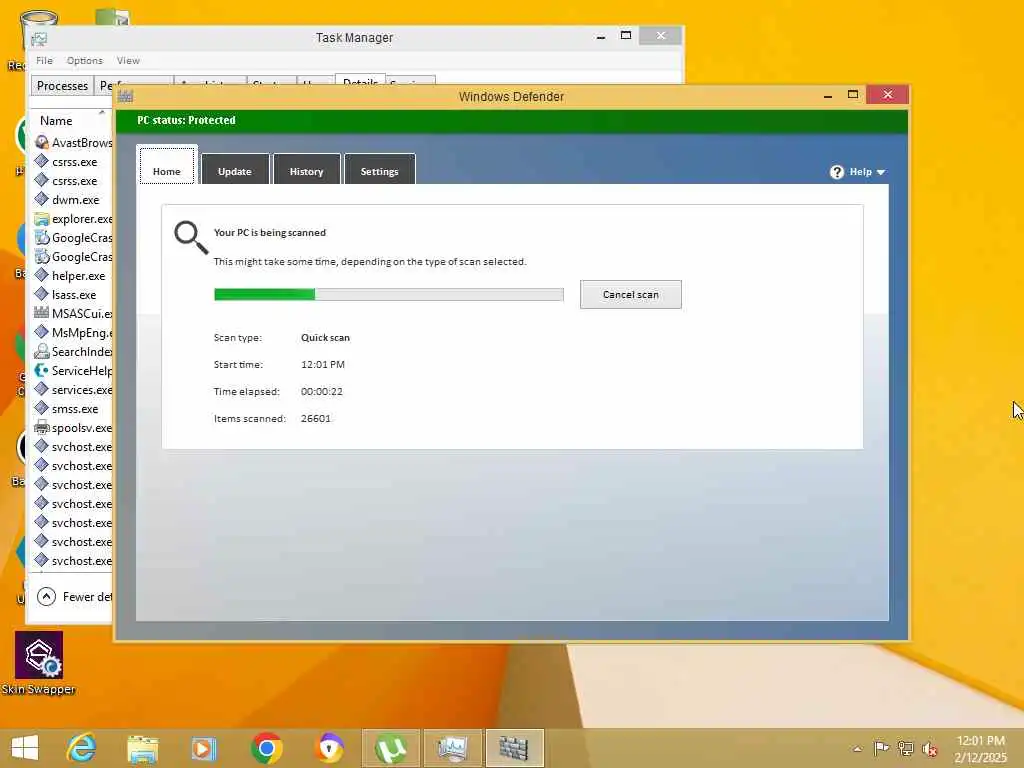The width and height of the screenshot is (1024, 768).
Task: Click the Skin Swapper desktop icon
Action: pyautogui.click(x=39, y=664)
